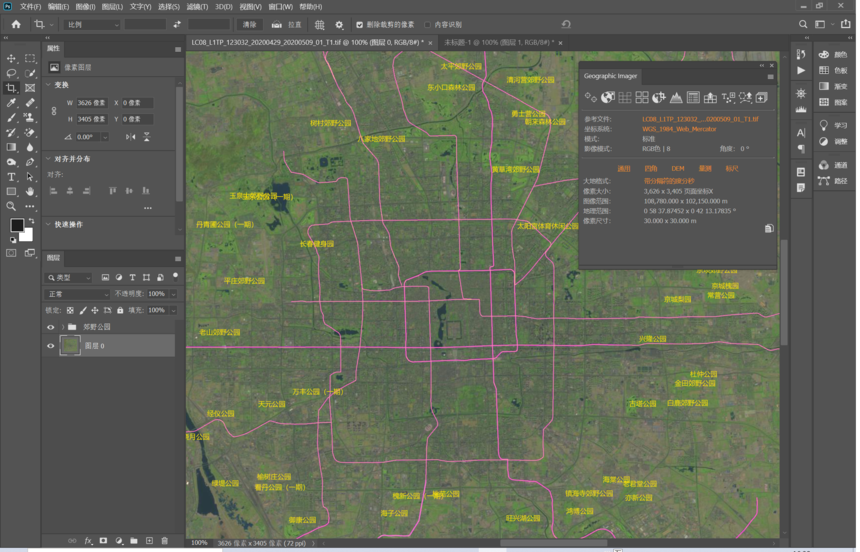Toggle lock transparent pixels
Image resolution: width=860 pixels, height=552 pixels.
70,310
